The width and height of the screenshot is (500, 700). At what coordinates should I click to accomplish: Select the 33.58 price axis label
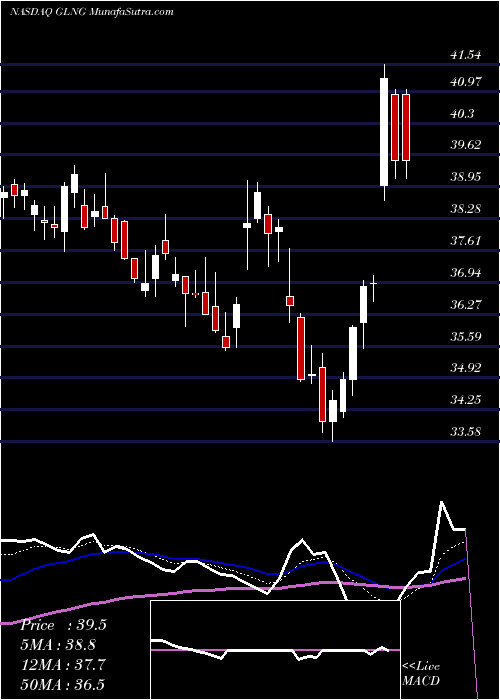click(x=466, y=431)
